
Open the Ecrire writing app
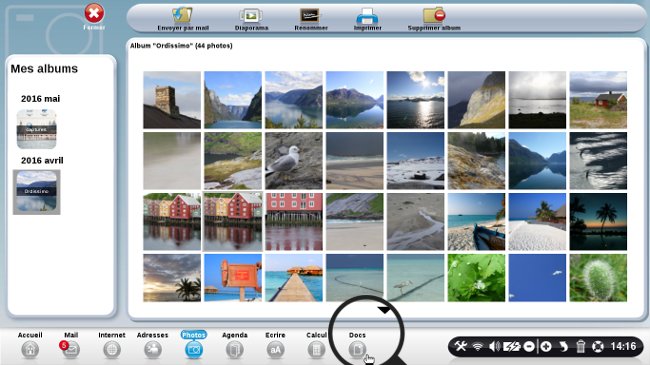pyautogui.click(x=276, y=350)
